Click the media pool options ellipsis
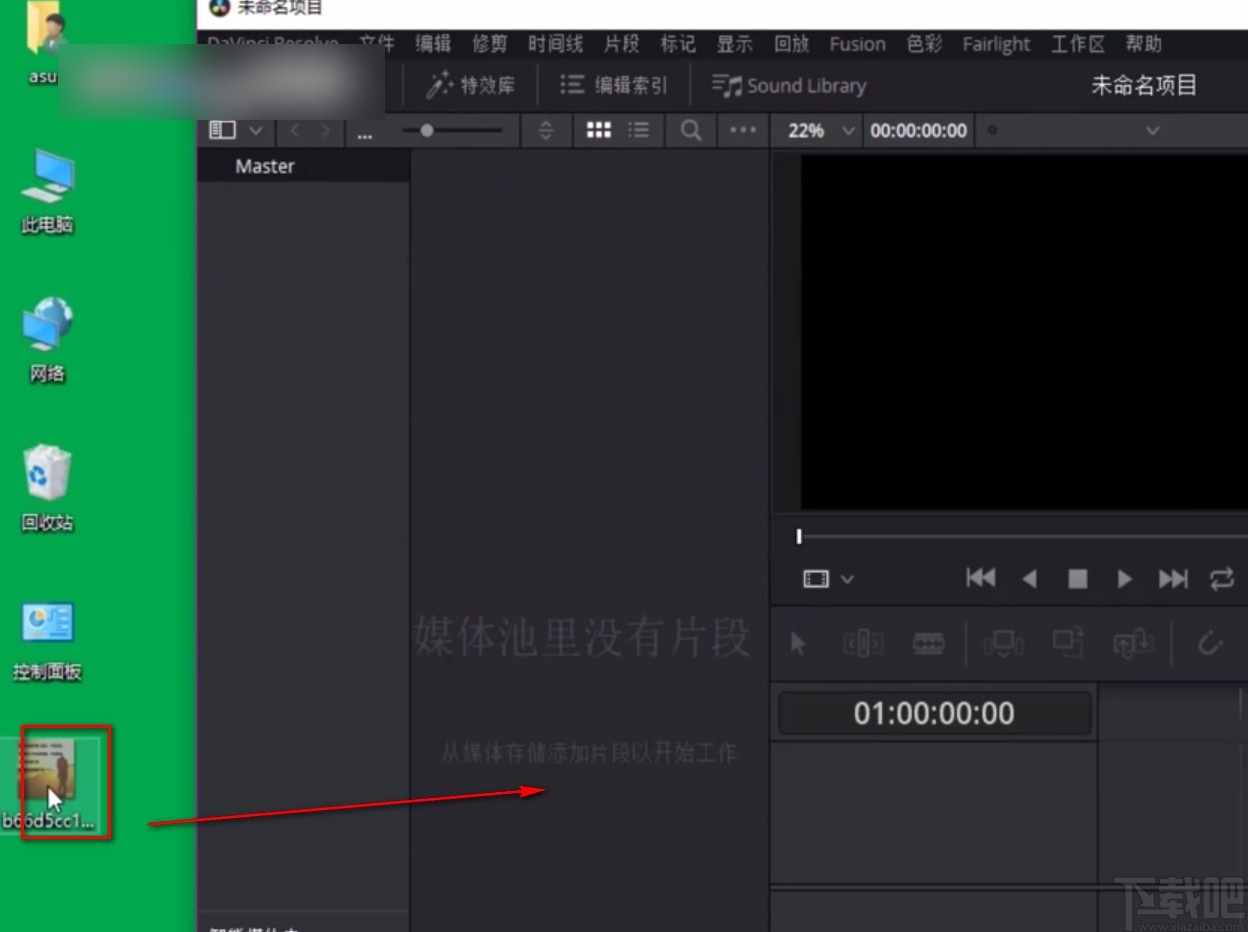 click(742, 130)
